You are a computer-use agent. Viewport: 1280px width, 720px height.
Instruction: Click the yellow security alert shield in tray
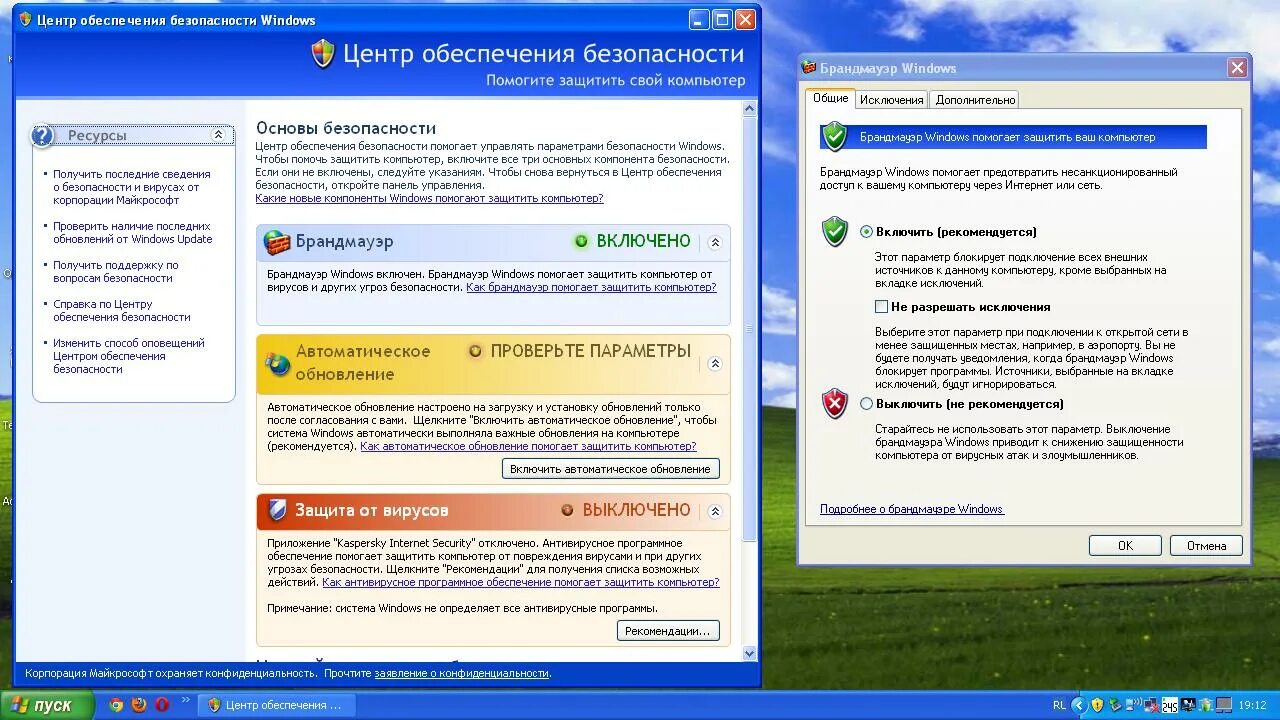coord(1097,705)
